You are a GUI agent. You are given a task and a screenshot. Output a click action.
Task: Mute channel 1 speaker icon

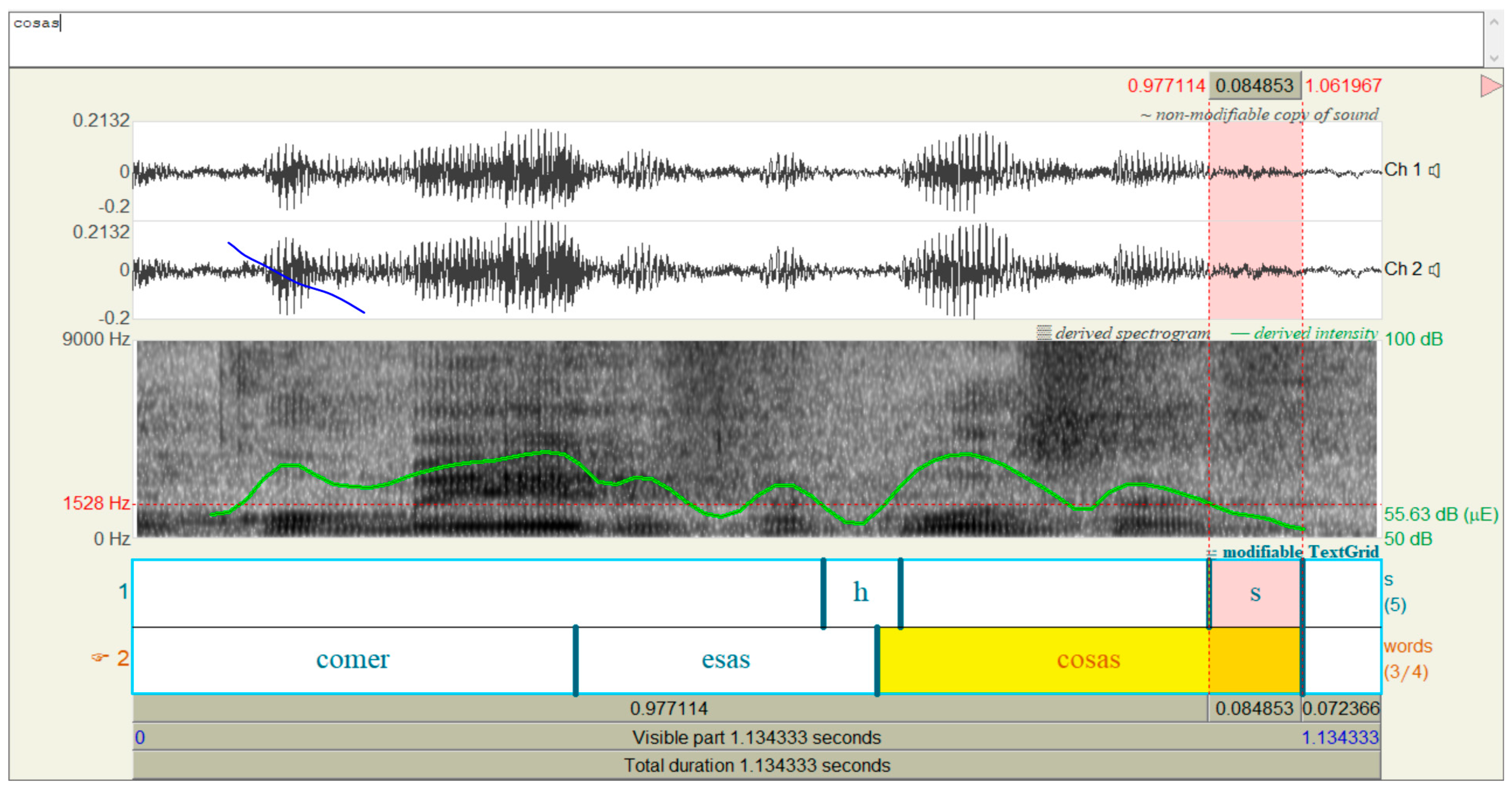(x=1434, y=171)
